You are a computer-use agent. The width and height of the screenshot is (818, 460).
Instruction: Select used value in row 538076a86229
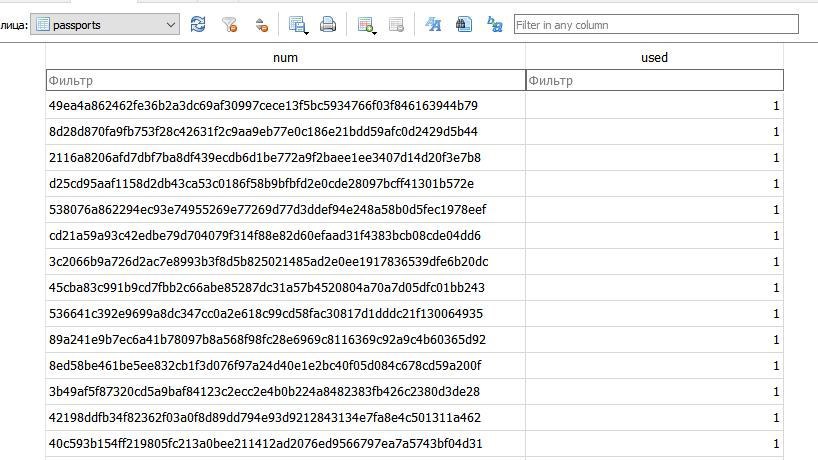click(654, 210)
